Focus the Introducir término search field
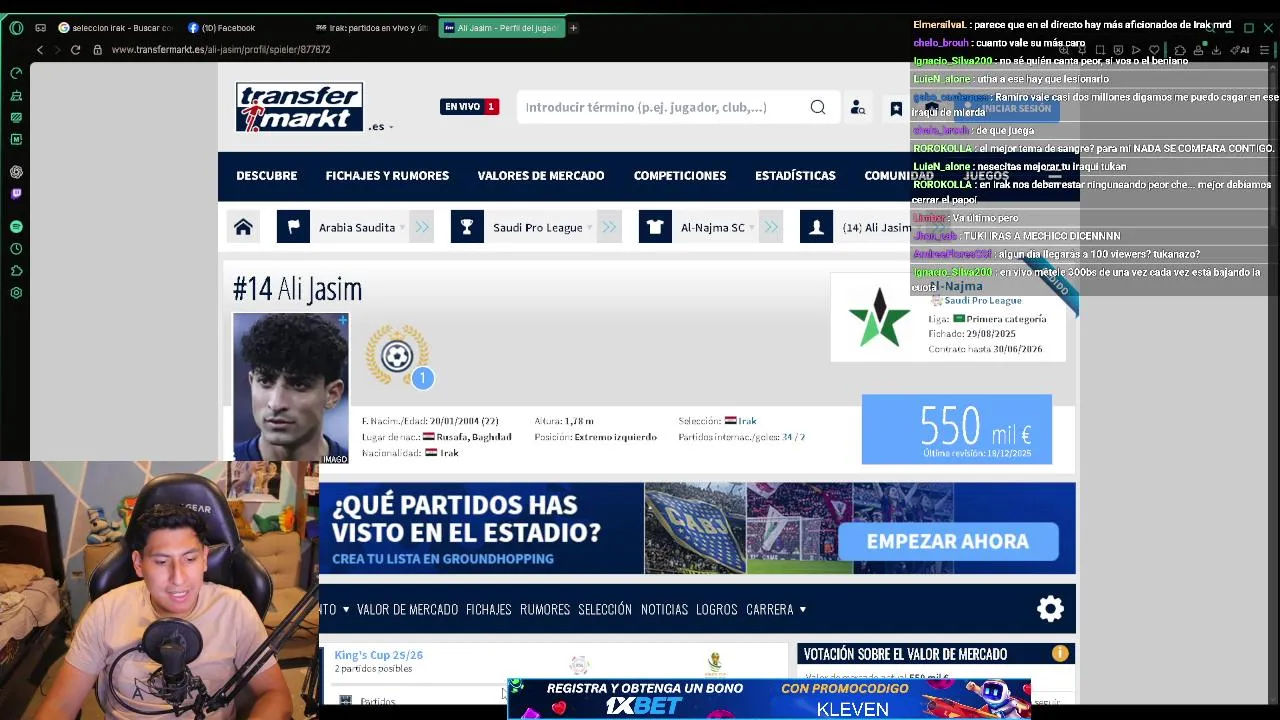Viewport: 1280px width, 720px height. [x=666, y=107]
